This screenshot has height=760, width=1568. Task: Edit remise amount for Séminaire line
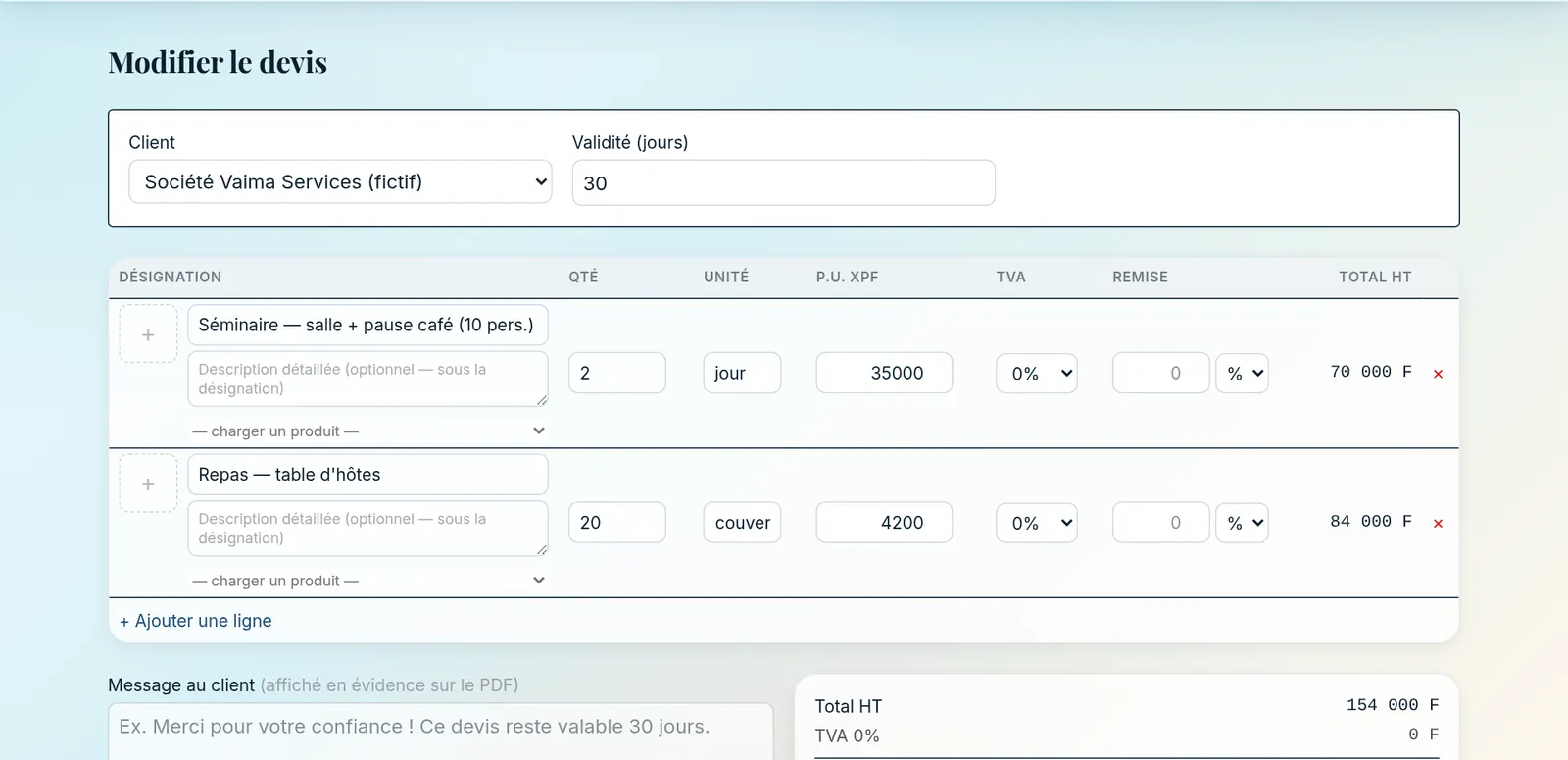pos(1161,373)
